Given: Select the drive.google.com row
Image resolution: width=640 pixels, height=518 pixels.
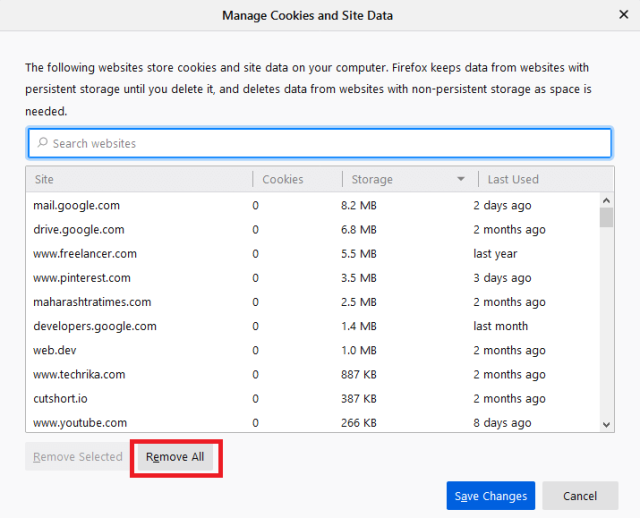Looking at the screenshot, I should [313, 229].
